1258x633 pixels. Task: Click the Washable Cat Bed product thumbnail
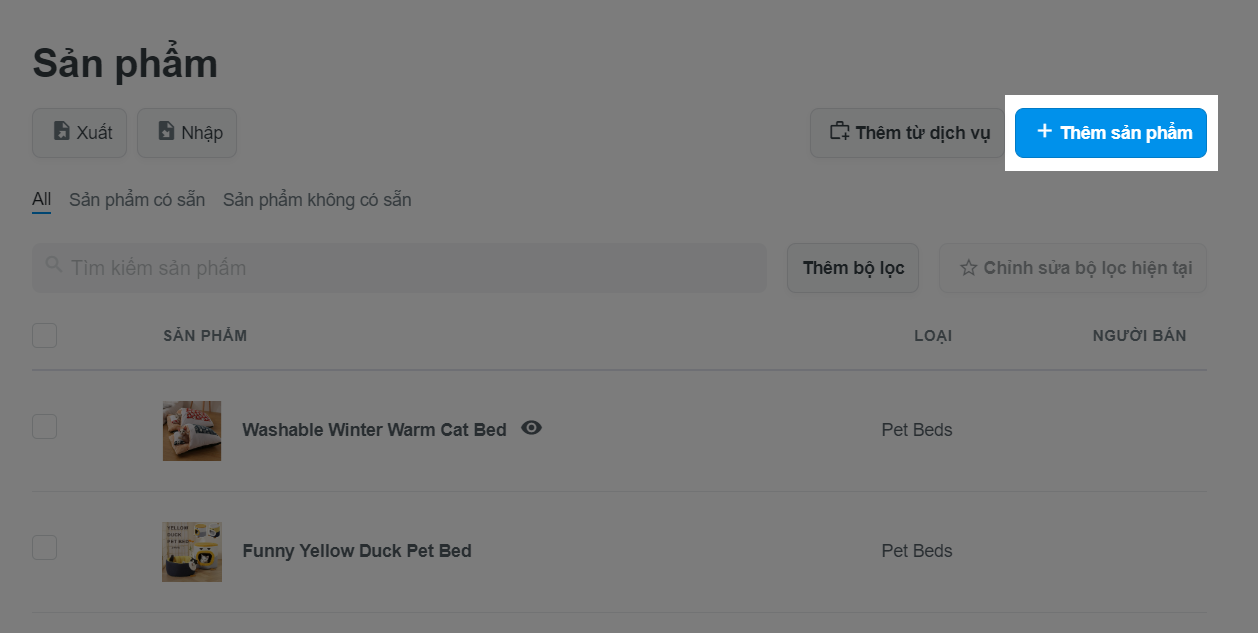point(192,431)
